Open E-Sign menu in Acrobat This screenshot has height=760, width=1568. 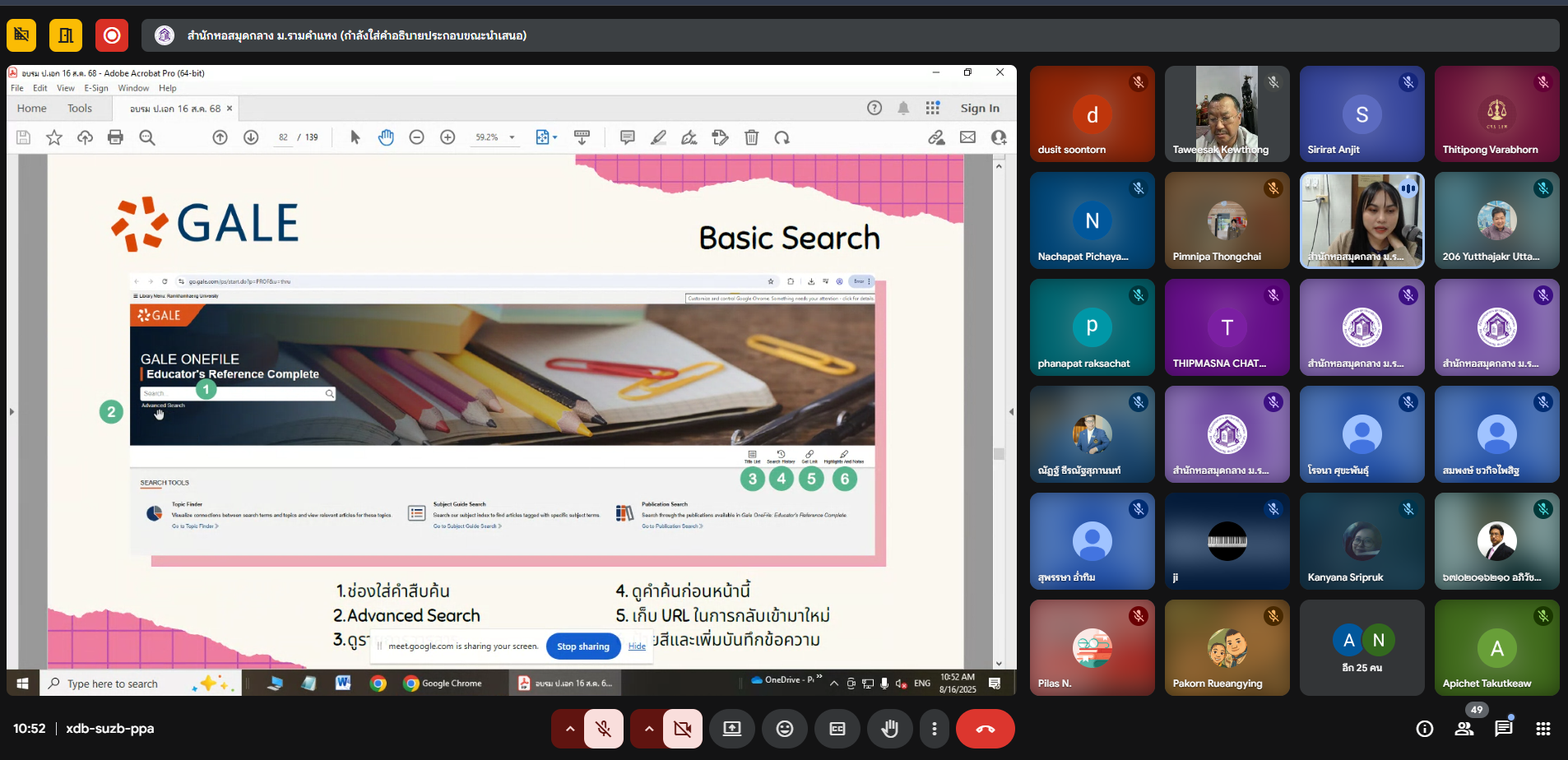pos(96,88)
